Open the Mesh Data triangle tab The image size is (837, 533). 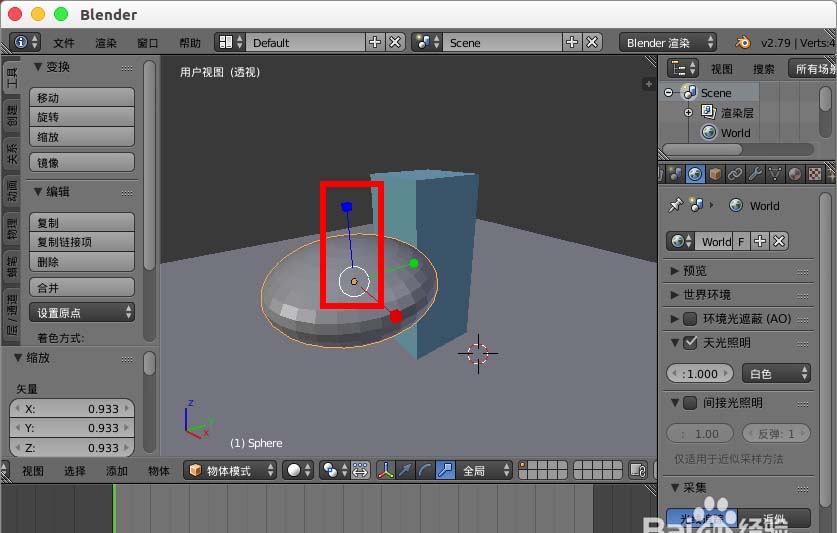pyautogui.click(x=775, y=174)
